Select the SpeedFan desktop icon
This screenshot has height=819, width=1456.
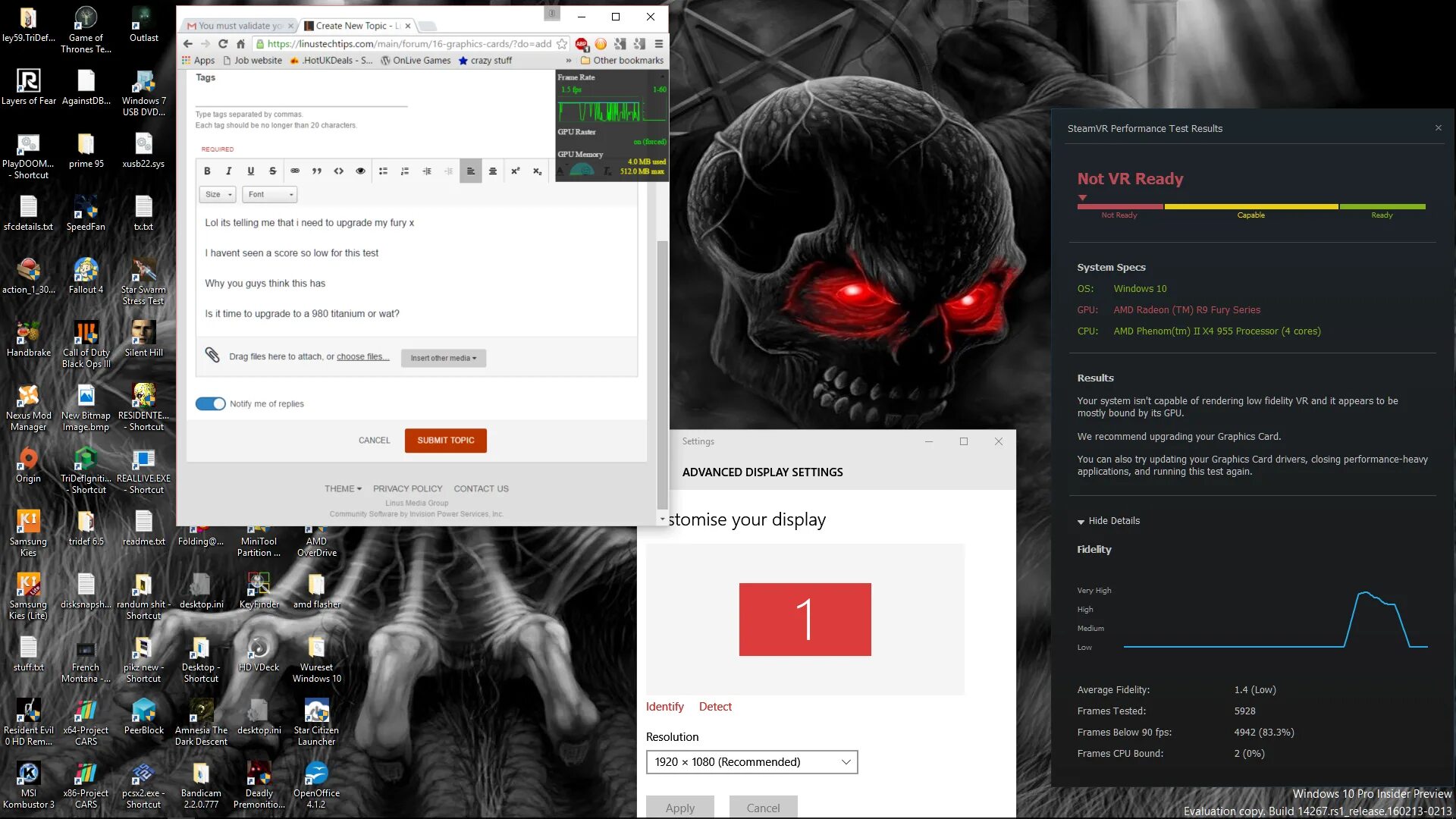86,213
